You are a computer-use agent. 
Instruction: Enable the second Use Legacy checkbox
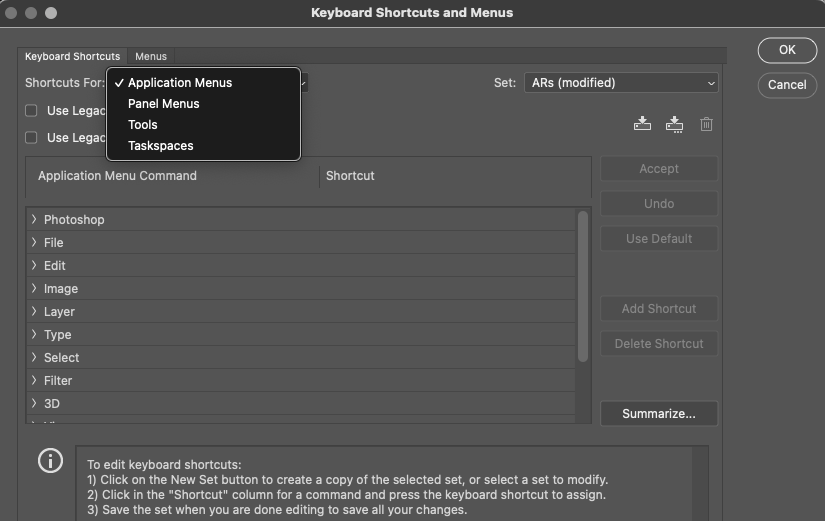point(32,138)
